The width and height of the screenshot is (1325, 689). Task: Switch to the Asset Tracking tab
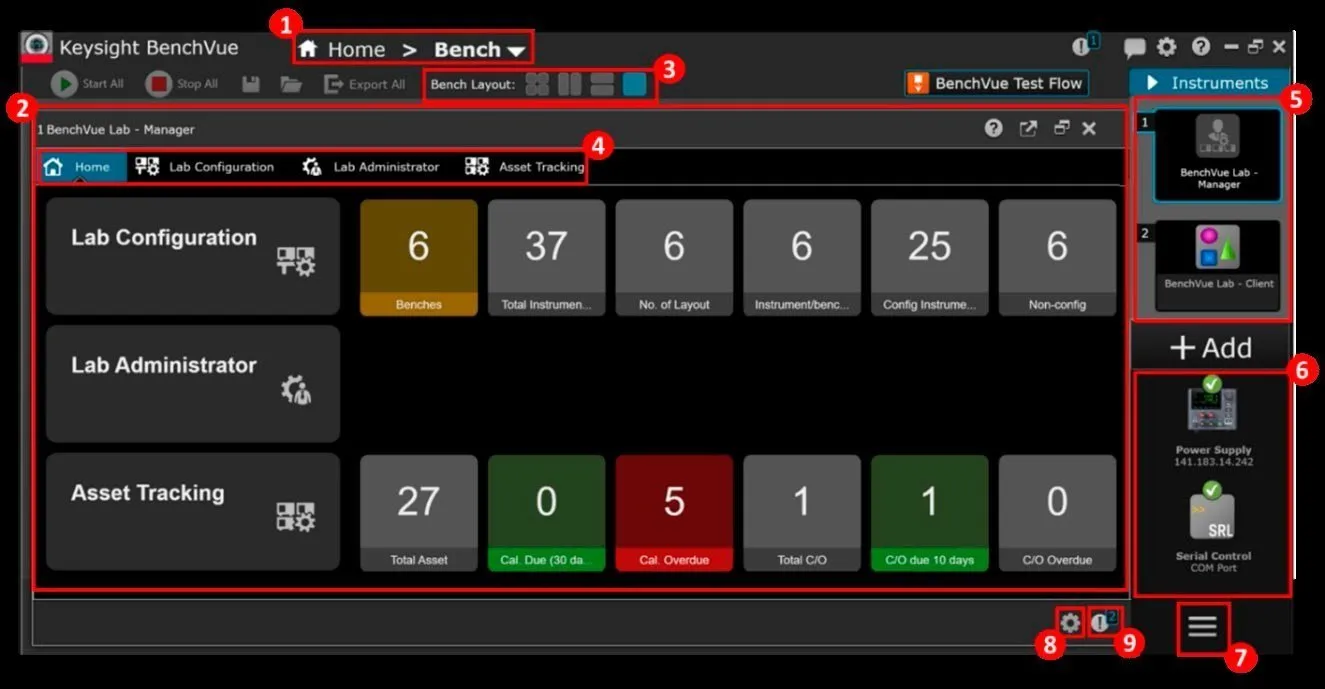(x=525, y=167)
